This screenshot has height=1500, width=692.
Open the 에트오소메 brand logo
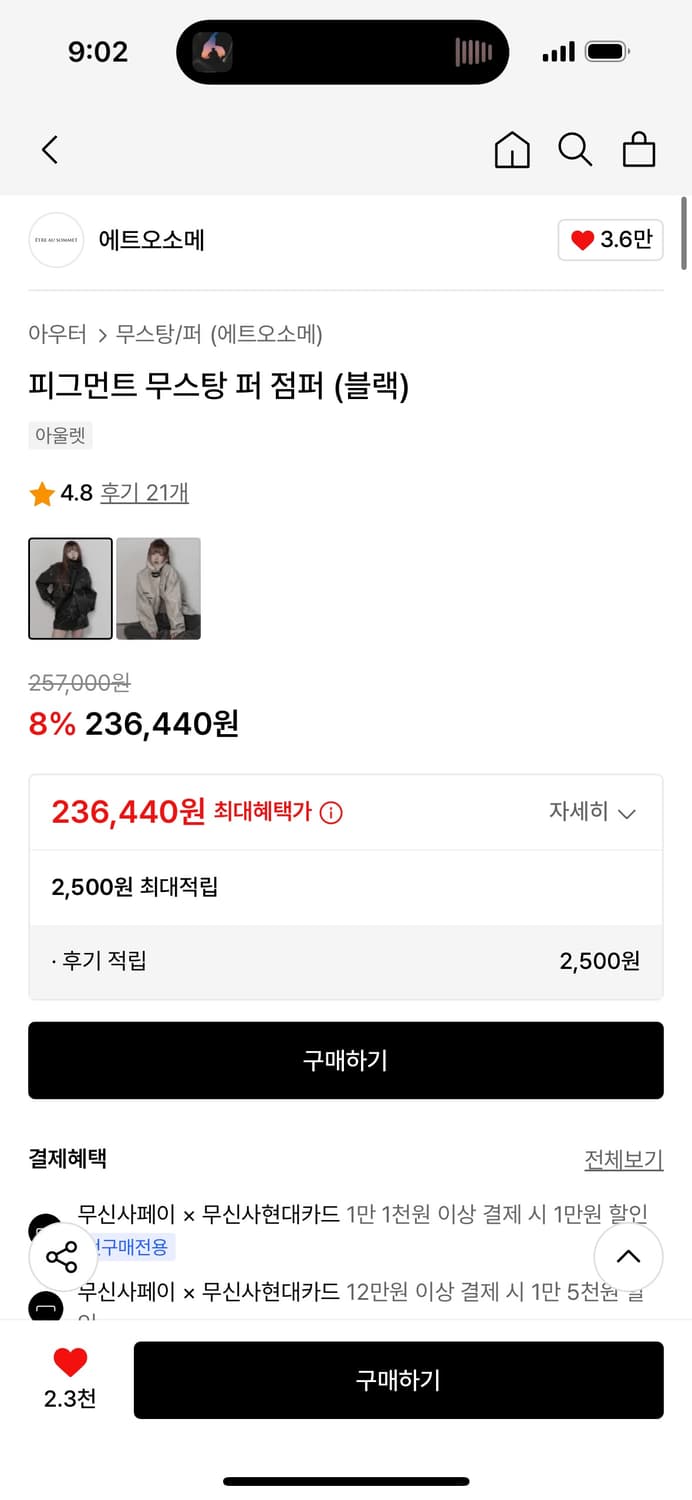[56, 240]
